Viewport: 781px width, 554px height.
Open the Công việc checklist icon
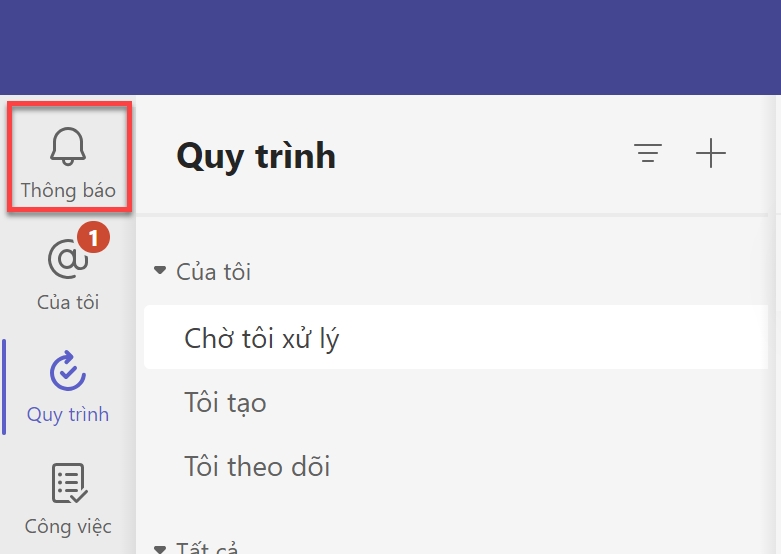(x=68, y=484)
